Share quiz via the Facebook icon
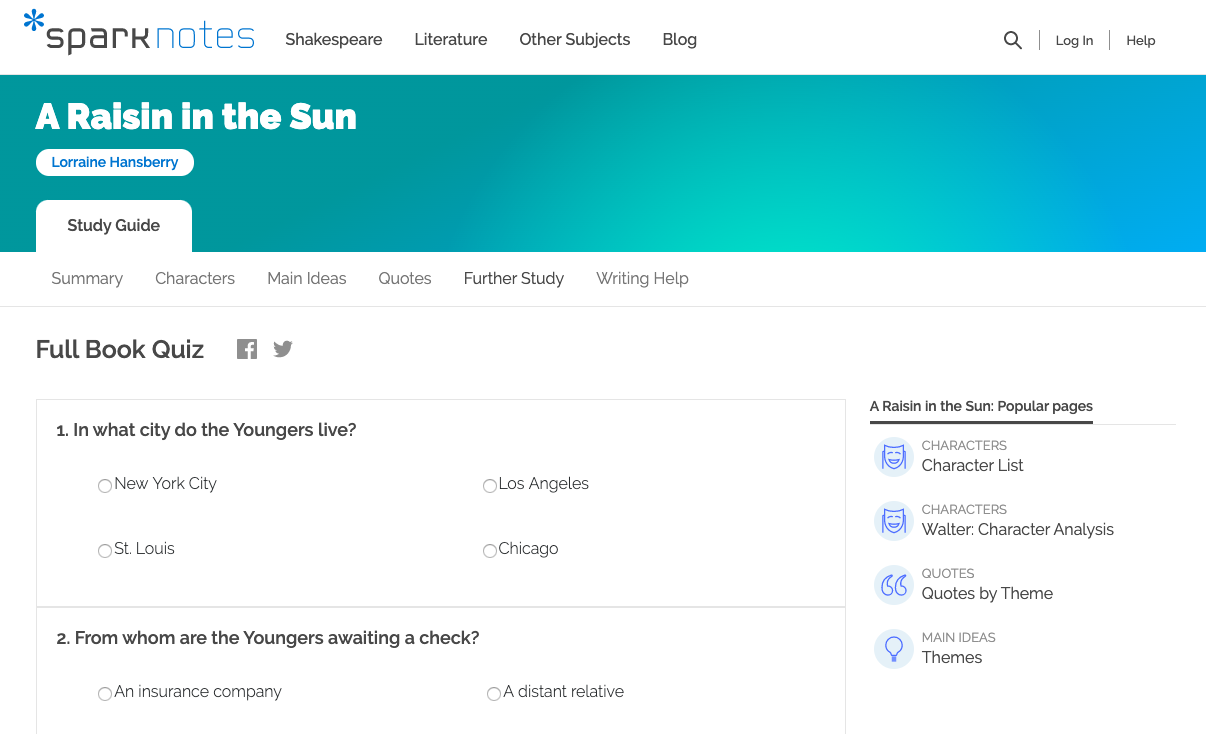The width and height of the screenshot is (1206, 734). tap(246, 348)
